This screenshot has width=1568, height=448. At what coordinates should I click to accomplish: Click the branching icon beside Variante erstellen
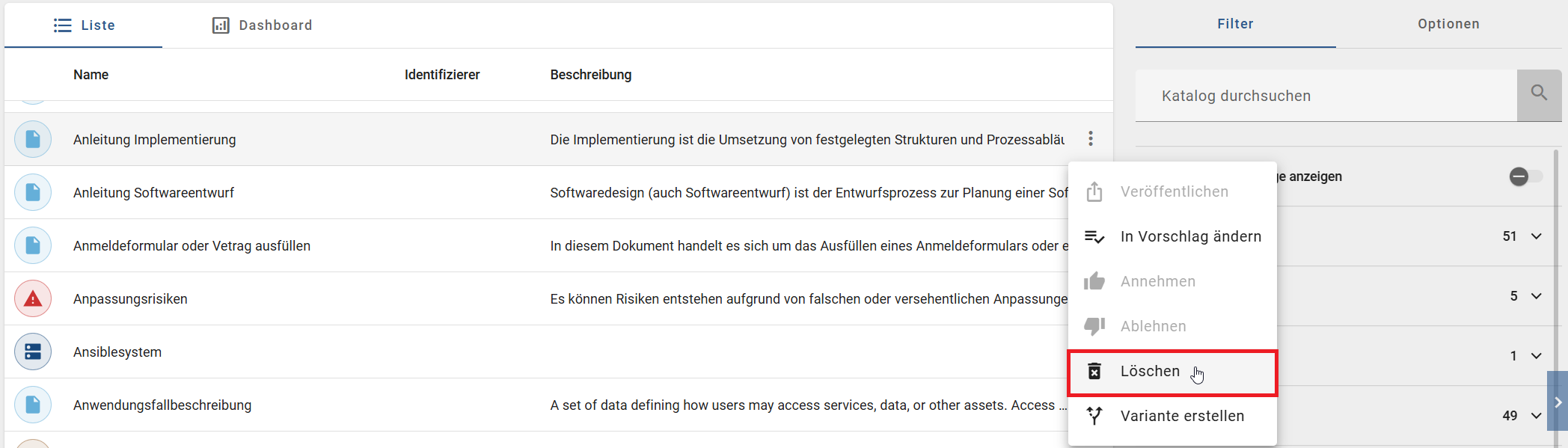pyautogui.click(x=1095, y=416)
